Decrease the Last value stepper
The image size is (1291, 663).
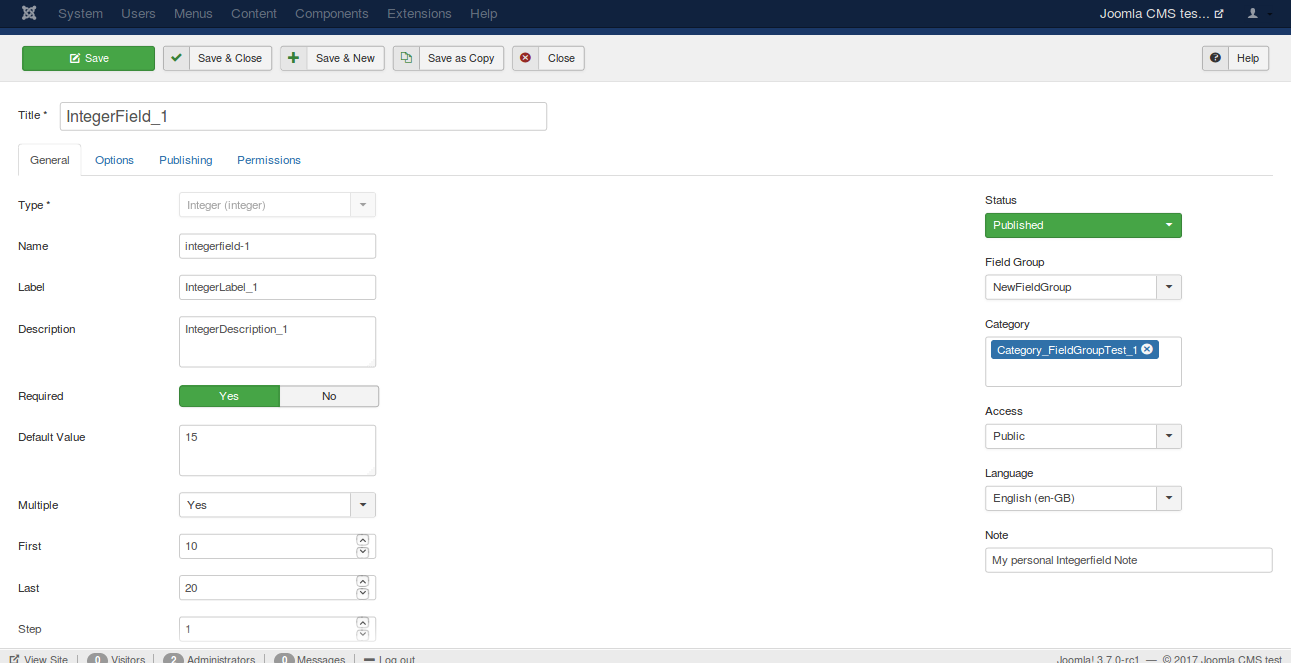(x=363, y=594)
